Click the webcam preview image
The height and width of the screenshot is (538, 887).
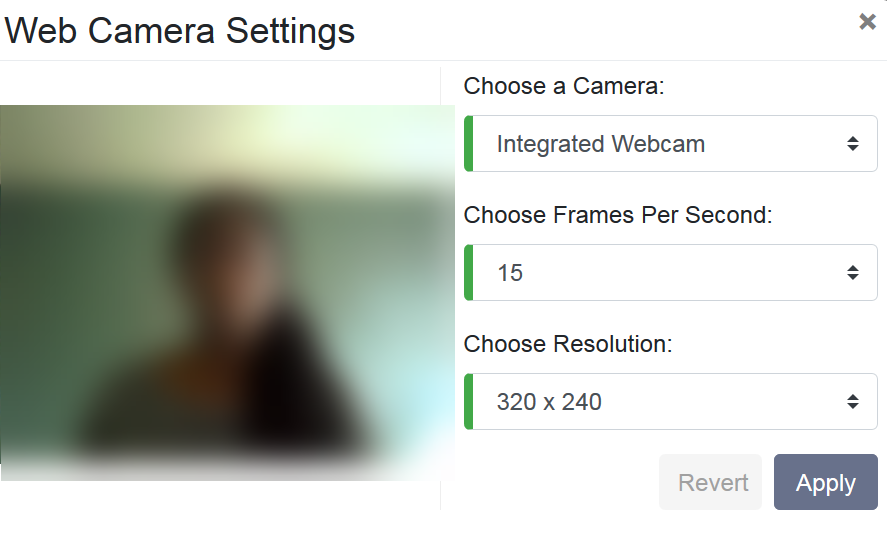[x=227, y=292]
